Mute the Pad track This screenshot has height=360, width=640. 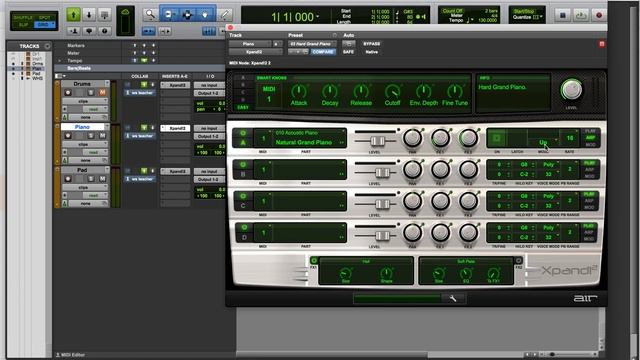(102, 179)
